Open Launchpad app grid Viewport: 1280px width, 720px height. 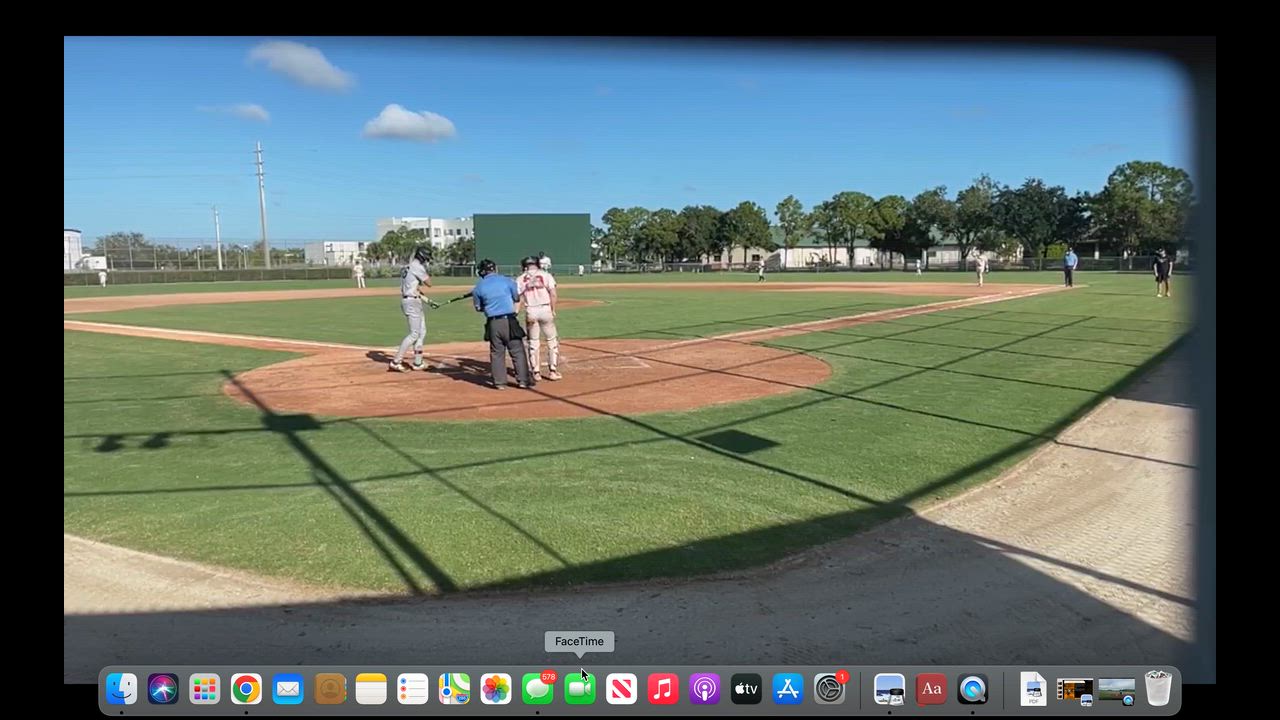pyautogui.click(x=205, y=689)
